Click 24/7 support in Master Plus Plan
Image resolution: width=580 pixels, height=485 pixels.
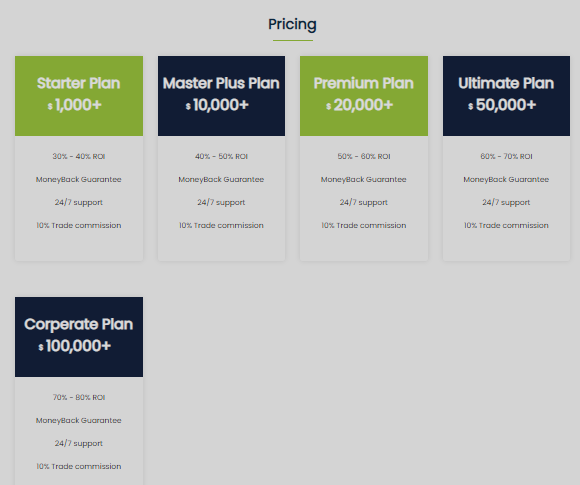click(x=221, y=202)
